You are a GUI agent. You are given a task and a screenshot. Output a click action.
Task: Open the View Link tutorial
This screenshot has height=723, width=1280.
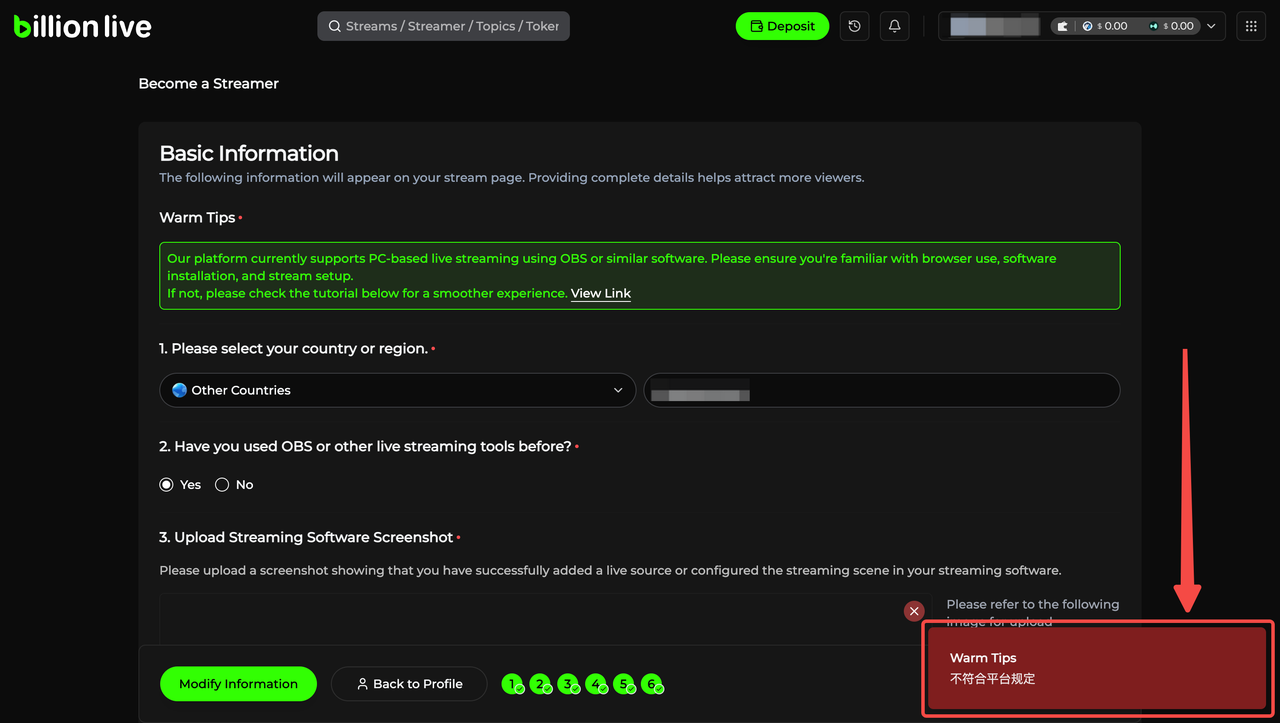[x=600, y=293]
